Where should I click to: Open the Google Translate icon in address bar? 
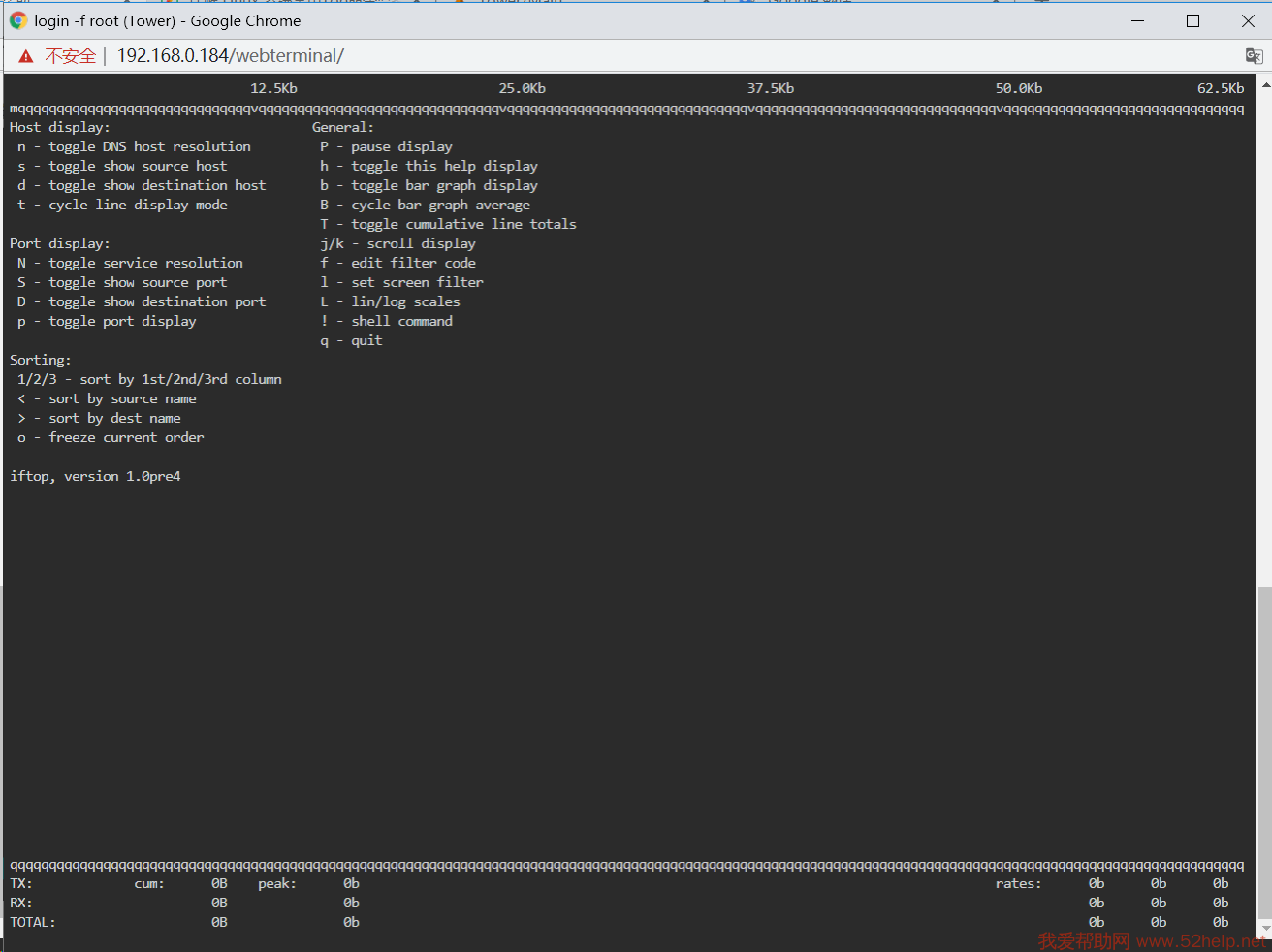1254,56
